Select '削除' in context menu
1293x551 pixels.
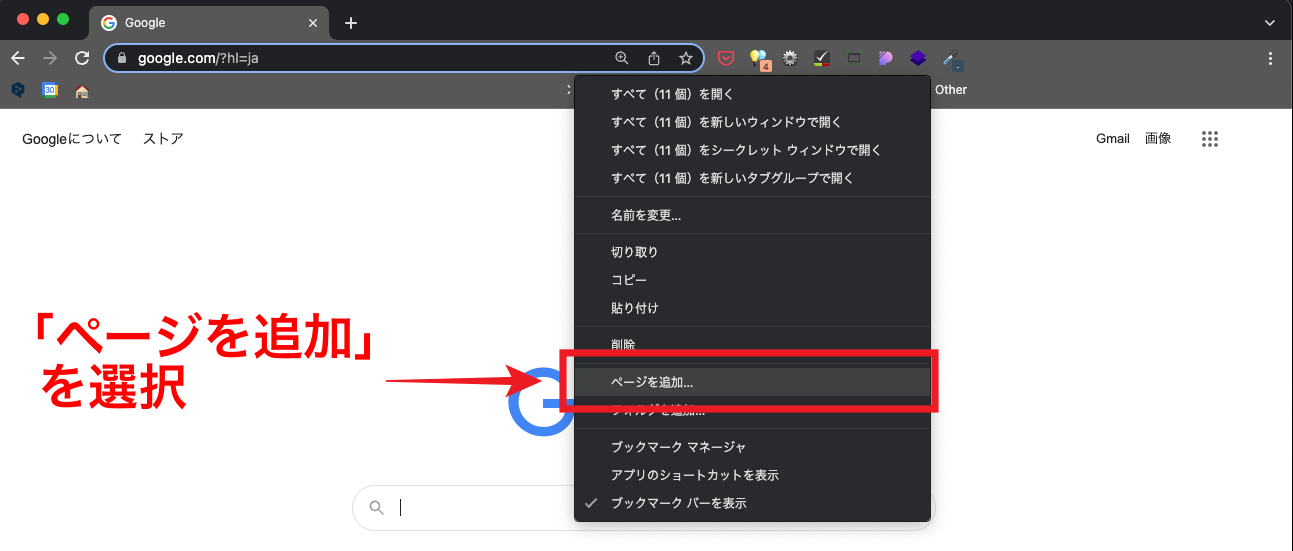(753, 344)
